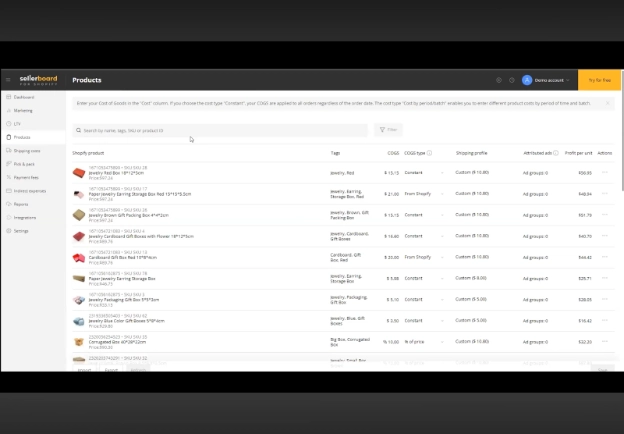Close the Cost of Goods info banner
Image resolution: width=624 pixels, height=434 pixels.
point(607,103)
